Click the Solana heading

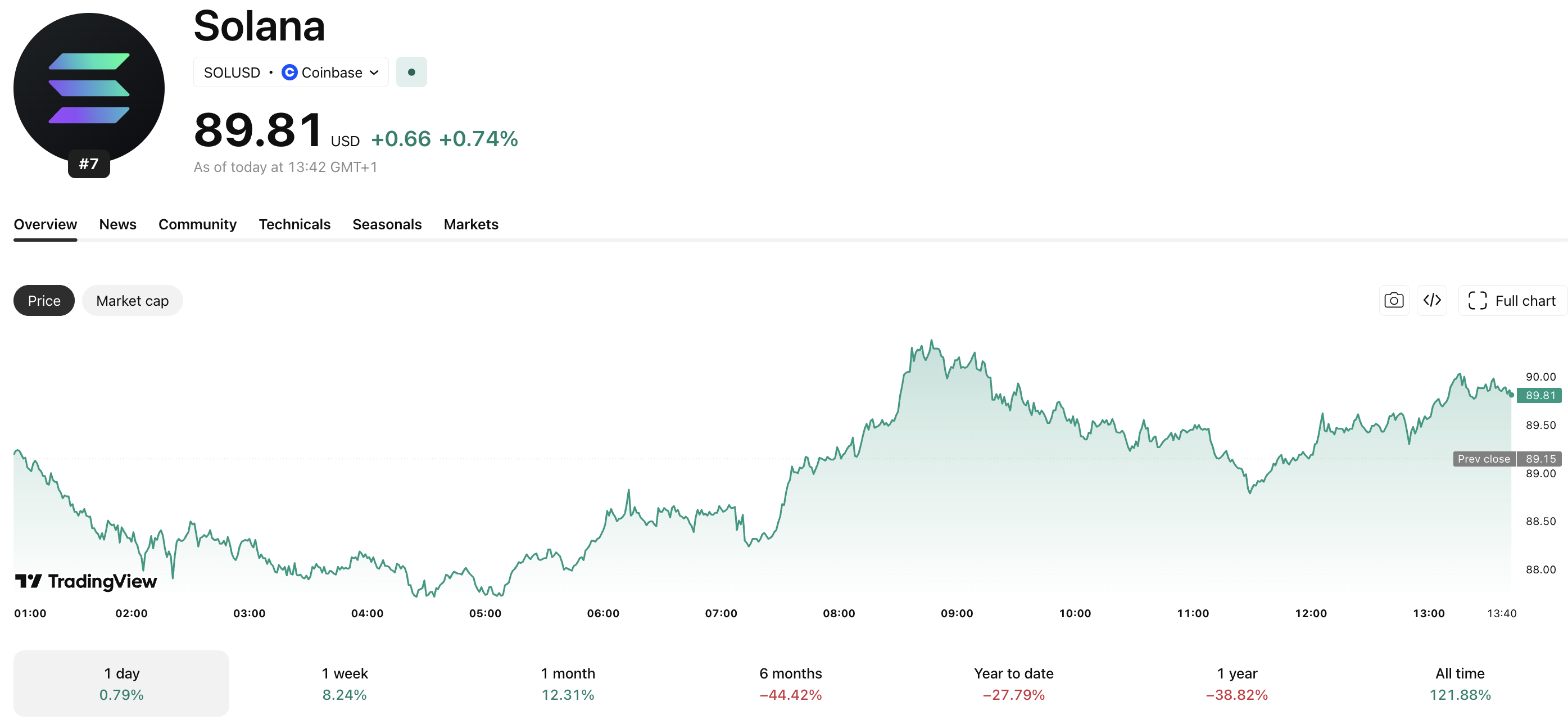[259, 26]
